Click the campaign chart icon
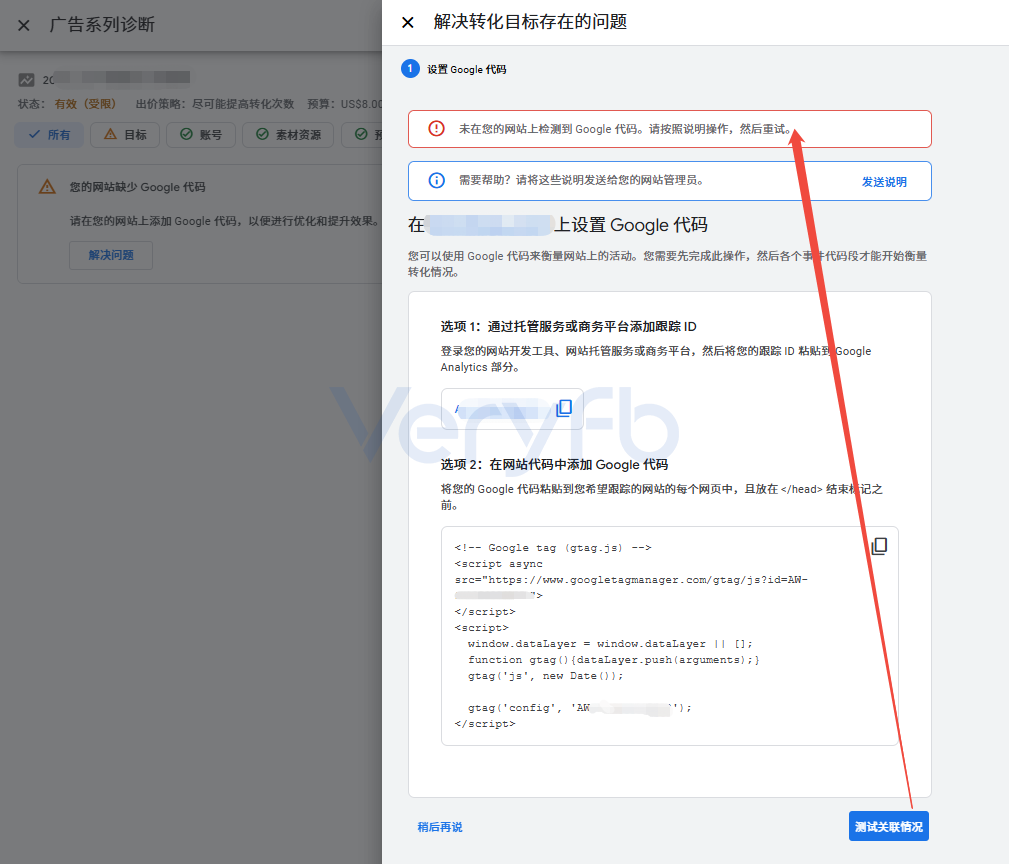Viewport: 1009px width, 864px height. [x=26, y=80]
